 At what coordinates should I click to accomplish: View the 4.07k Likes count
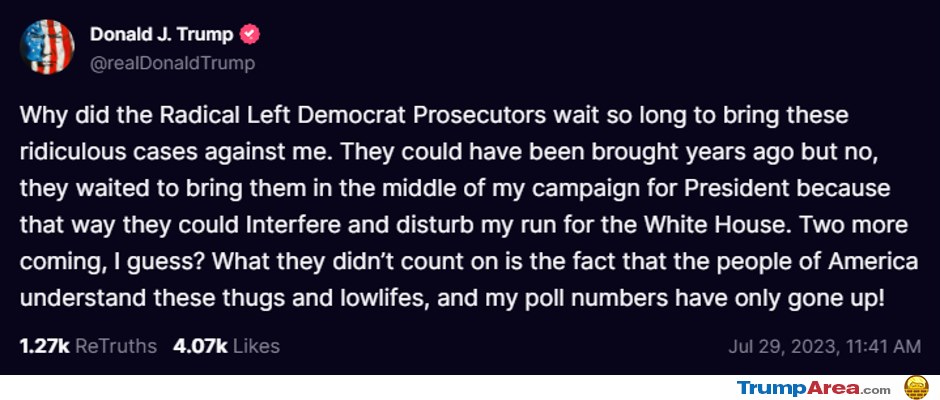tap(200, 346)
